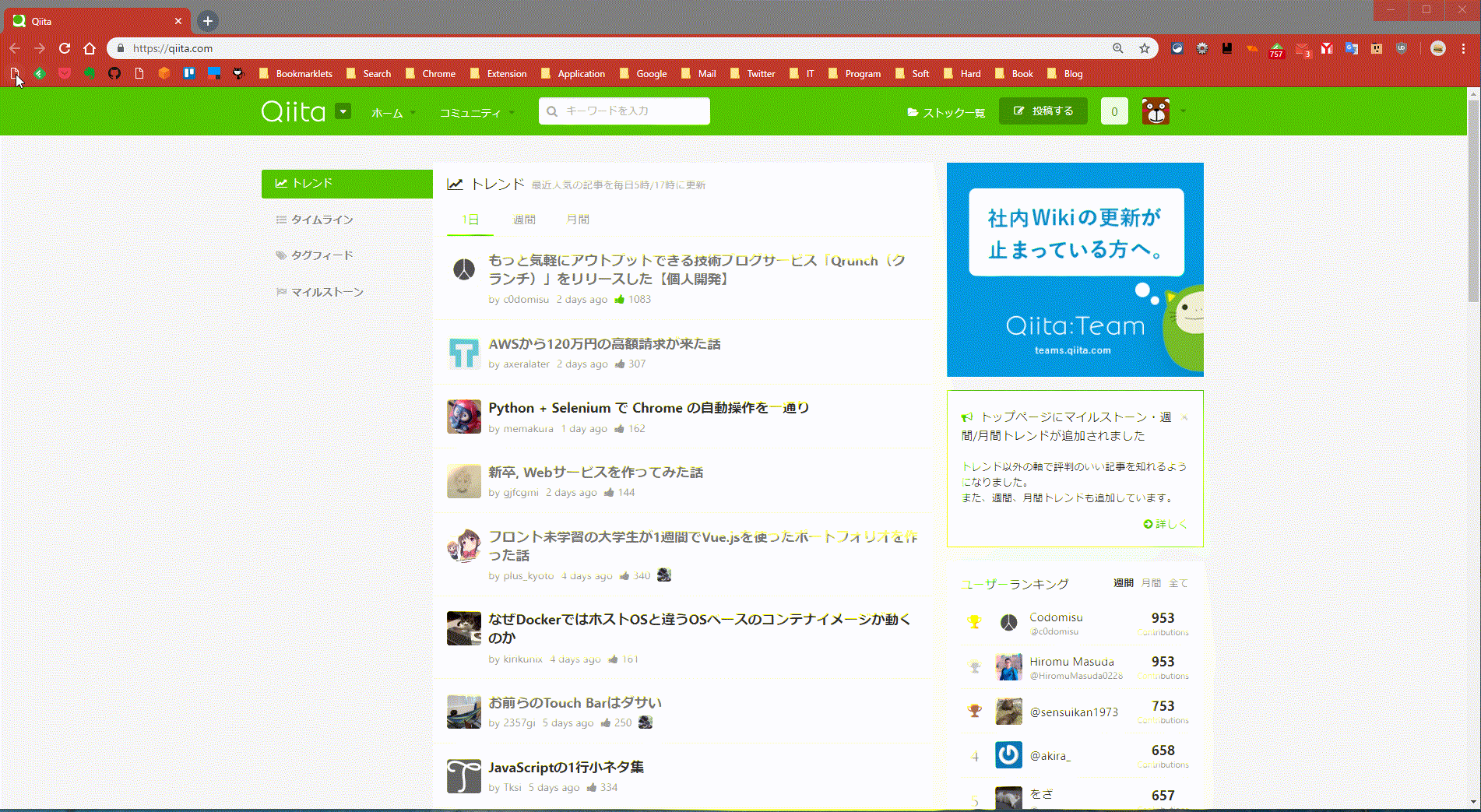Open the Bookmarklets bookmark folder
The height and width of the screenshot is (812, 1481).
click(296, 73)
